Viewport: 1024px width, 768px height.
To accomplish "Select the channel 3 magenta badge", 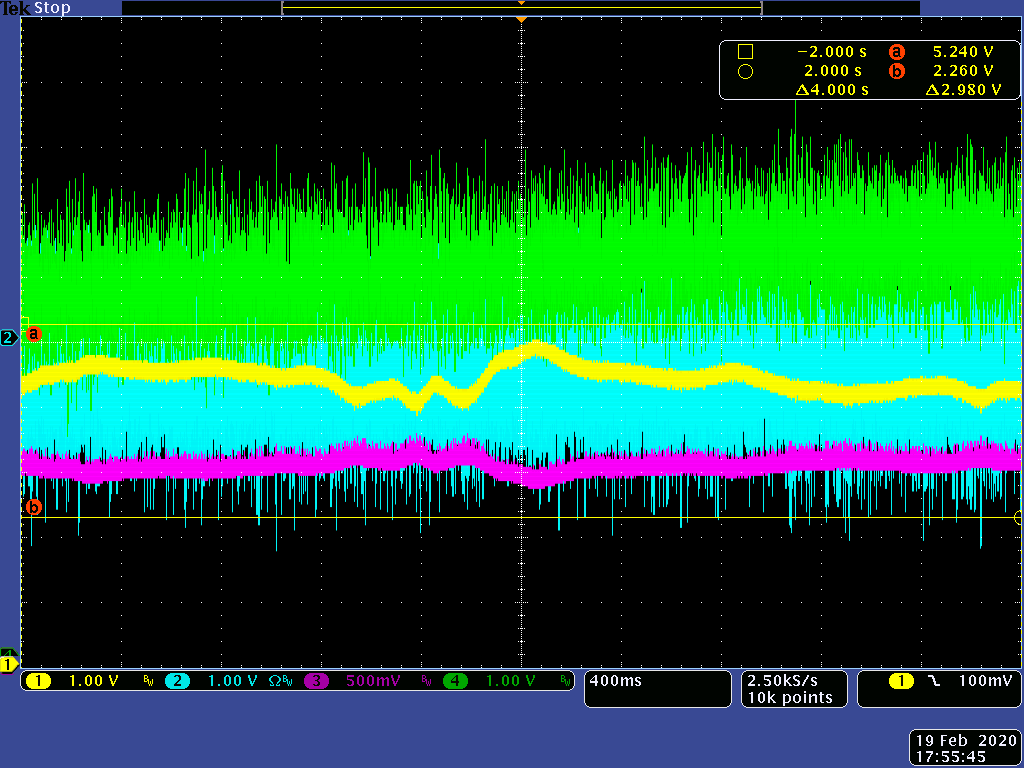I will (x=317, y=681).
